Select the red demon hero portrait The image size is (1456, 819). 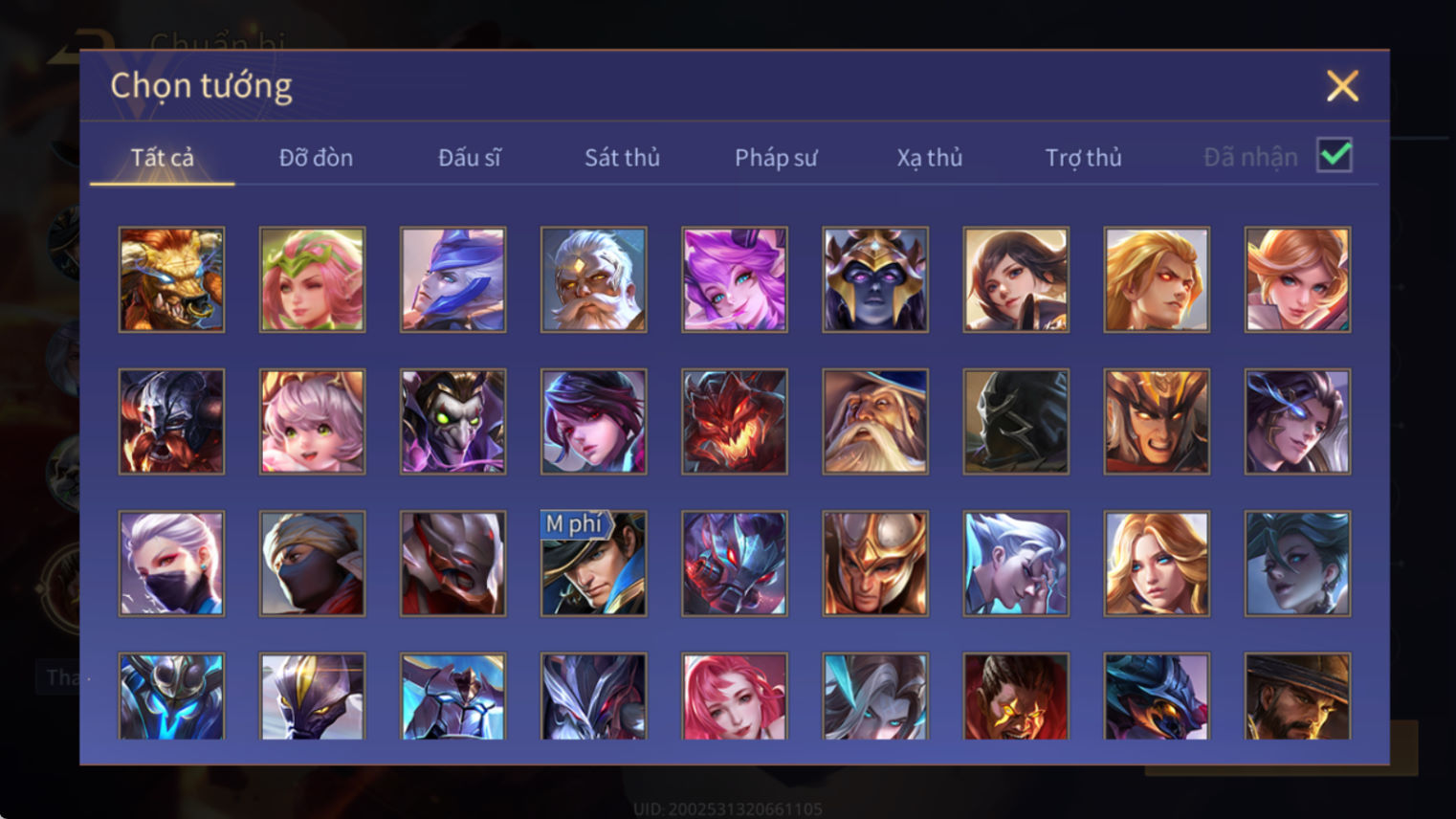(x=734, y=421)
